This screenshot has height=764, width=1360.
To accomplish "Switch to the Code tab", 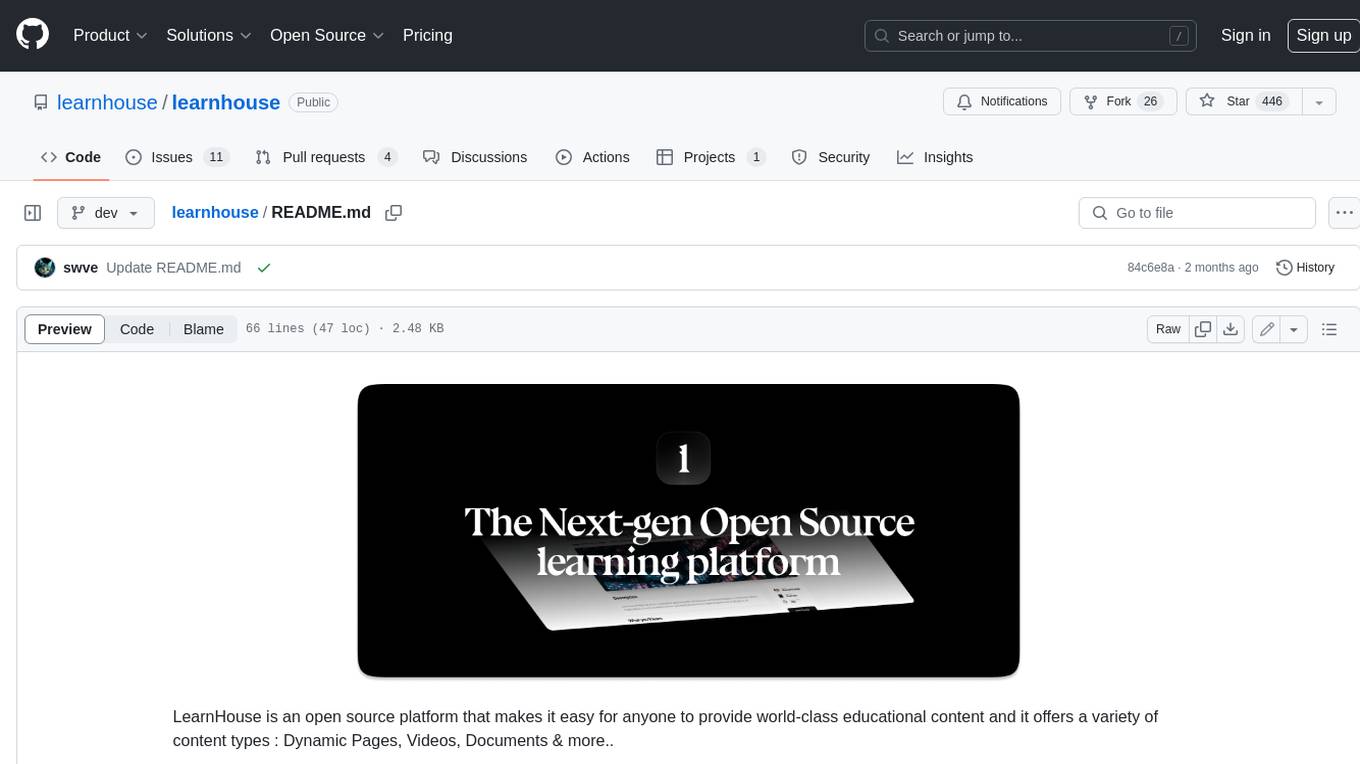I will [x=71, y=157].
